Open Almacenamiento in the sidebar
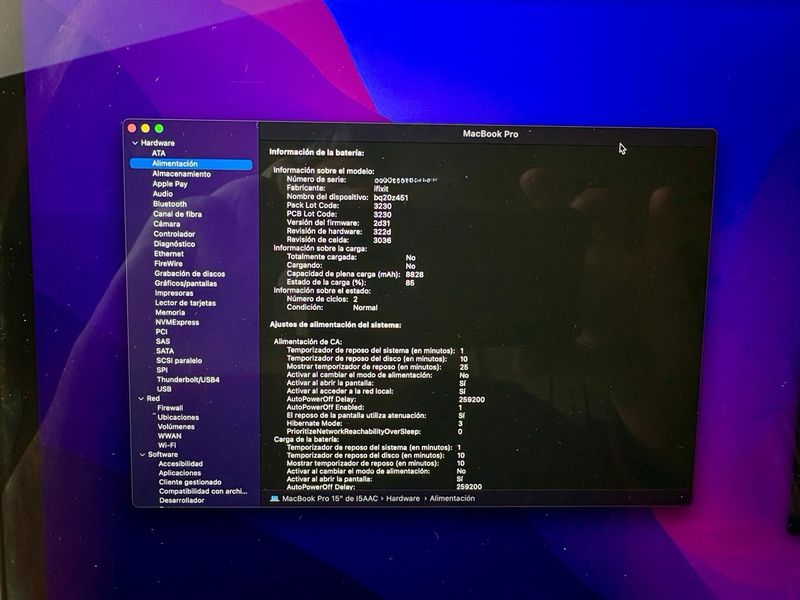 click(181, 174)
